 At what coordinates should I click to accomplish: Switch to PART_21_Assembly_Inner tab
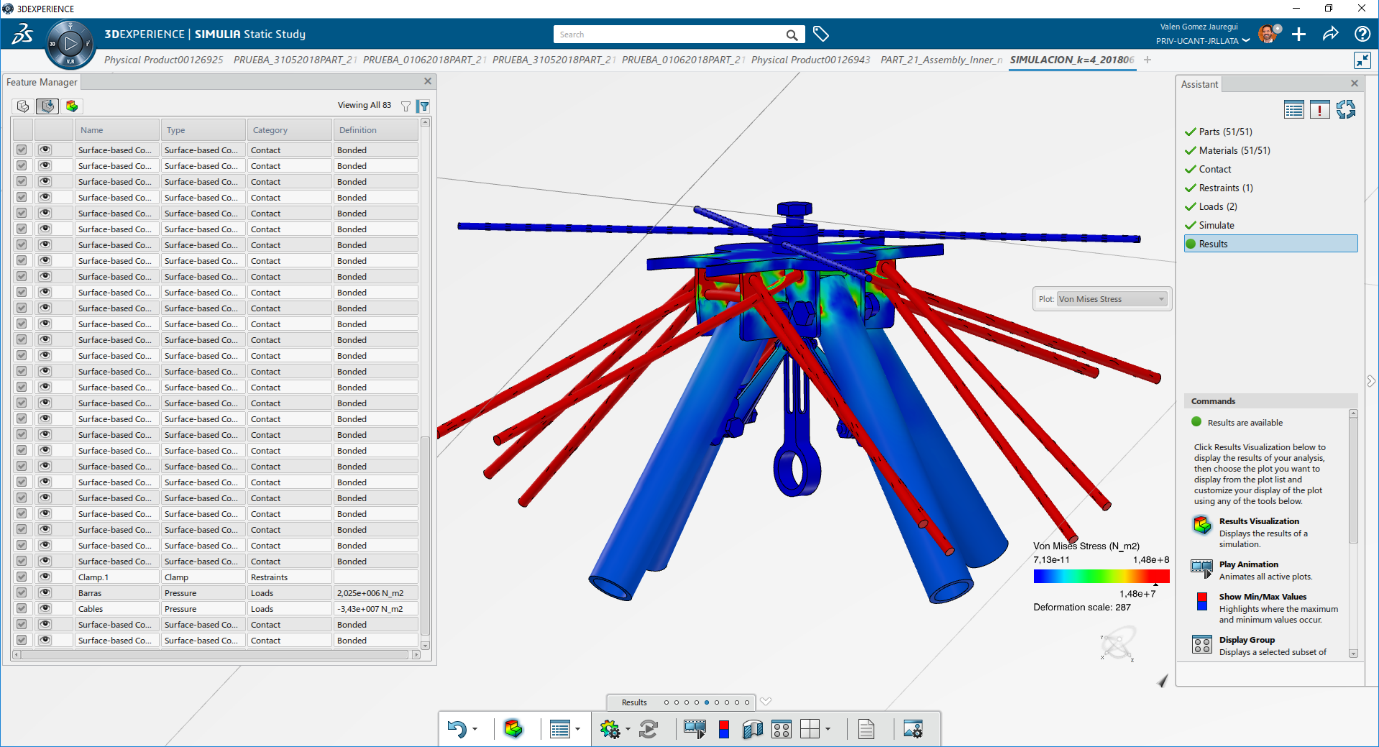(941, 60)
